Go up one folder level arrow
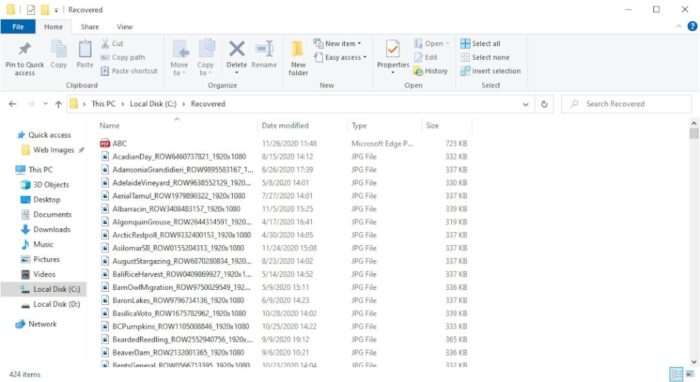 (x=58, y=104)
